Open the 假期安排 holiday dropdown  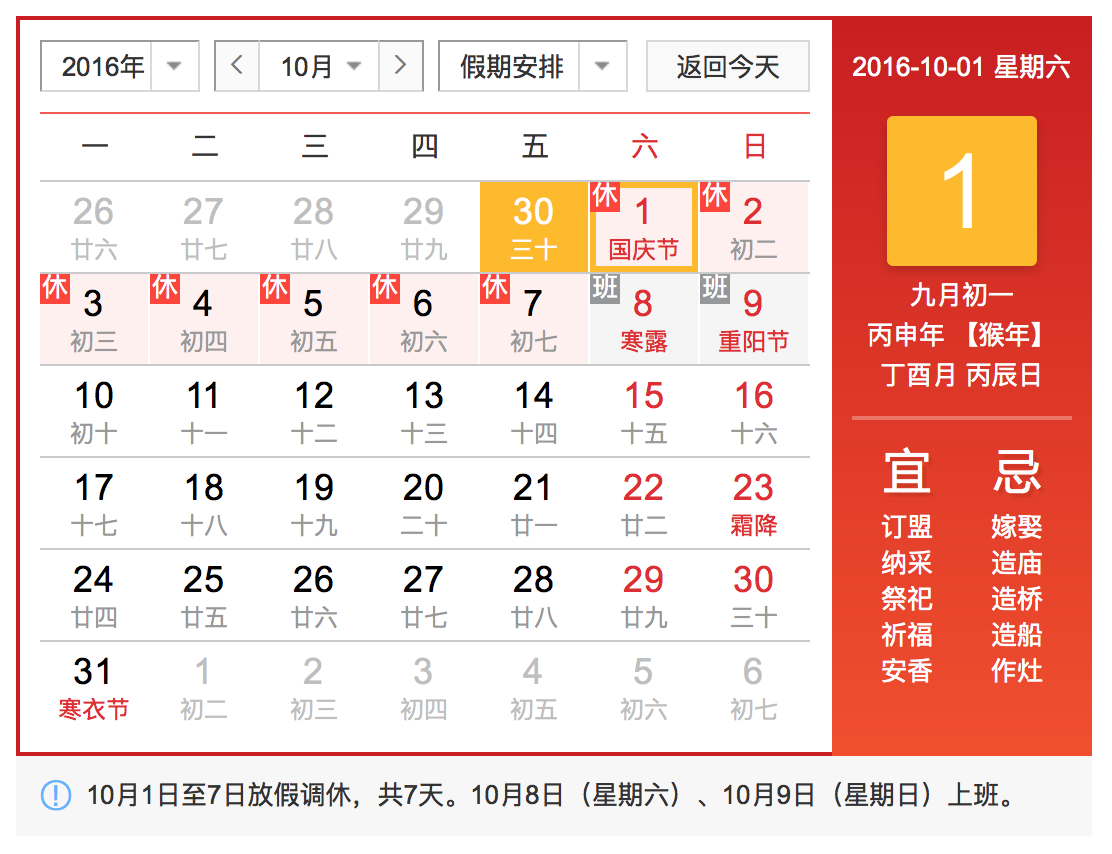(x=532, y=67)
